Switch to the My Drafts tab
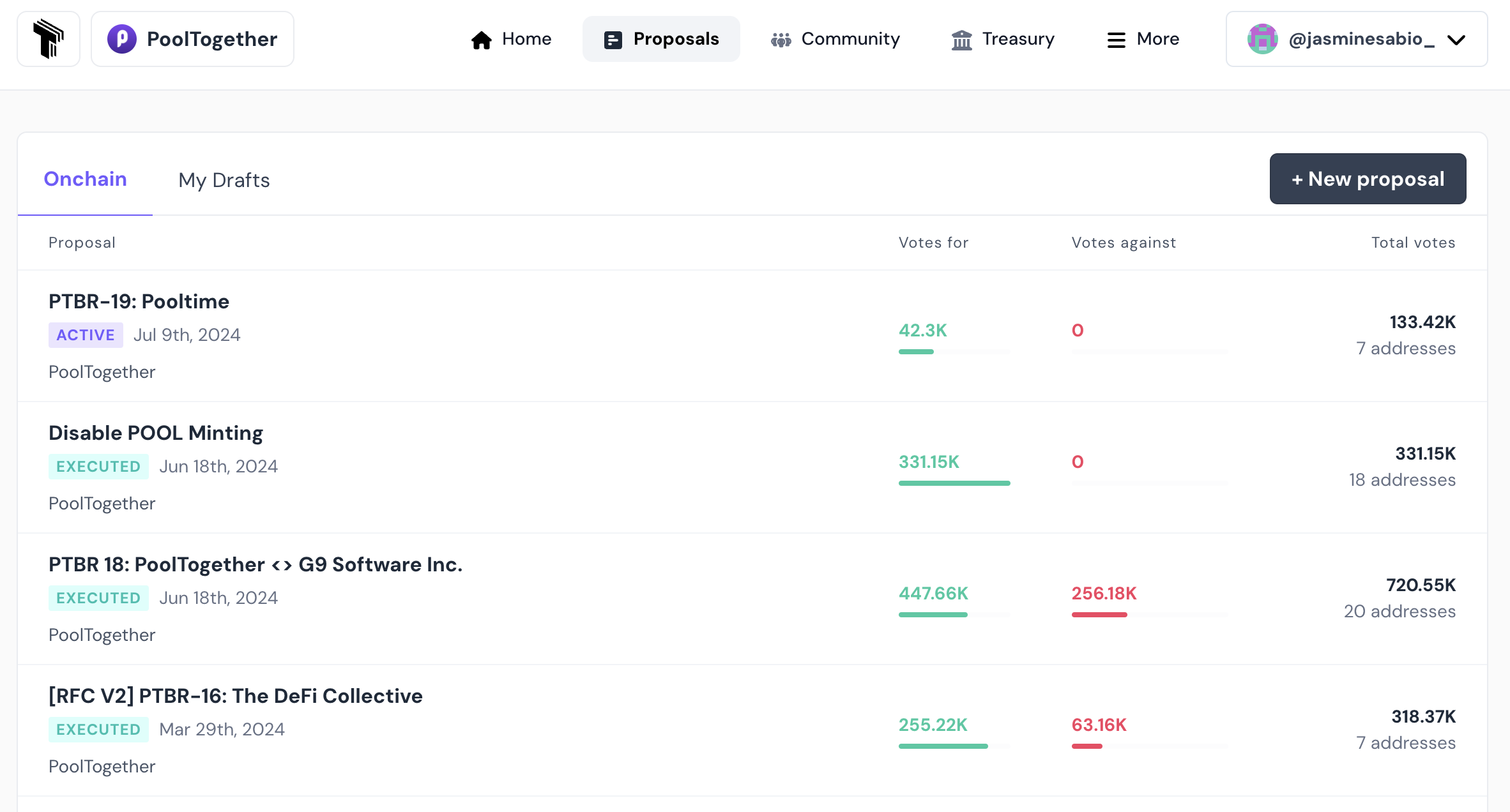 pyautogui.click(x=224, y=180)
